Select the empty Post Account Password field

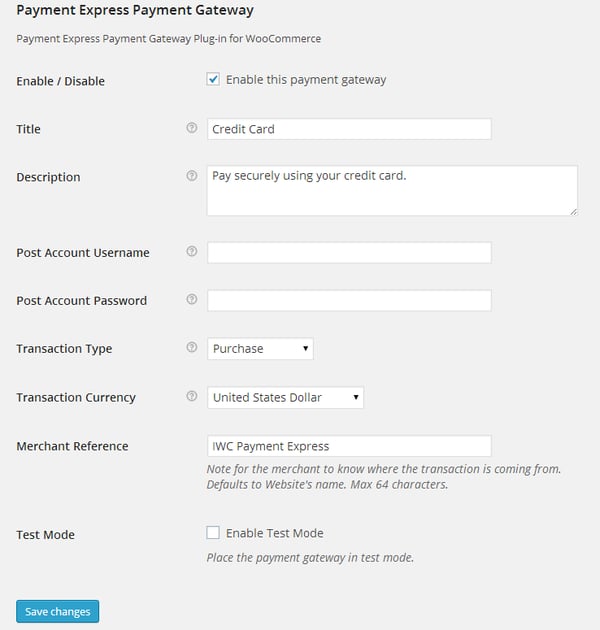349,300
